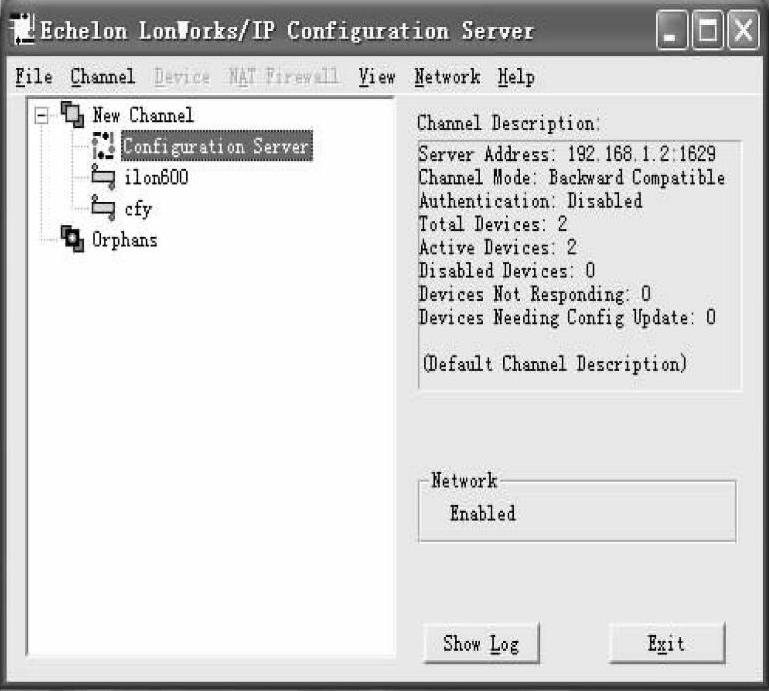The height and width of the screenshot is (691, 769).
Task: Minimize the Configuration Server window
Action: pyautogui.click(x=671, y=30)
